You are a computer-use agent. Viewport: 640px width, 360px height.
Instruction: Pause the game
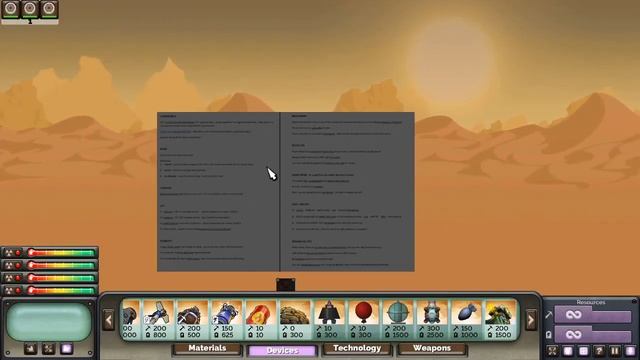tap(614, 351)
